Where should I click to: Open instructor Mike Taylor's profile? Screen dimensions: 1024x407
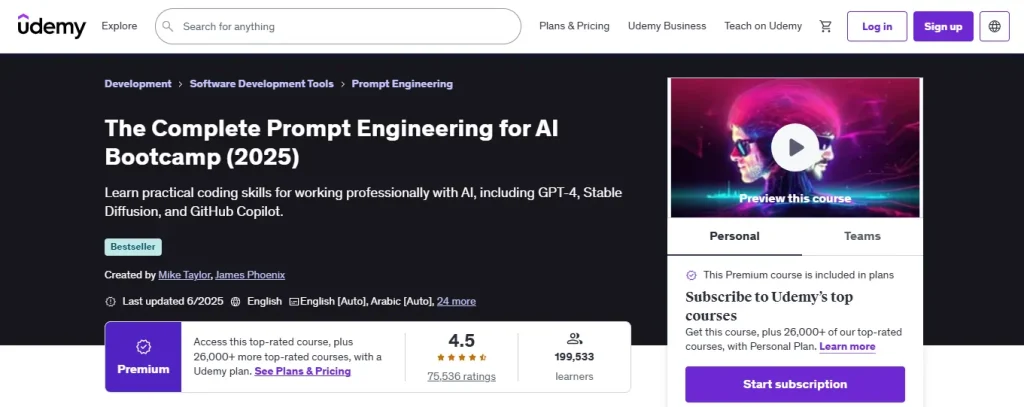pyautogui.click(x=184, y=275)
